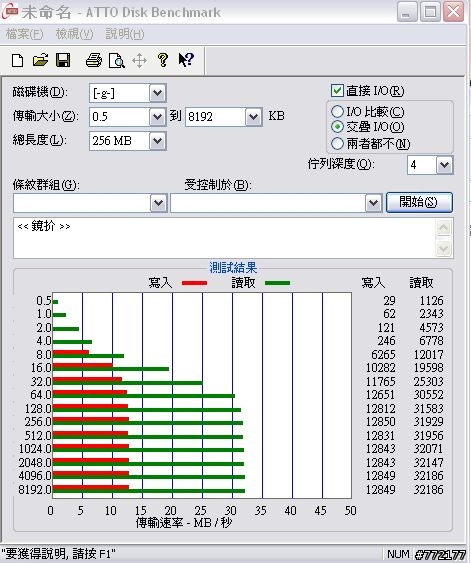The image size is (471, 563).
Task: Maximize the ATTO Disk Benchmark window
Action: [430, 12]
